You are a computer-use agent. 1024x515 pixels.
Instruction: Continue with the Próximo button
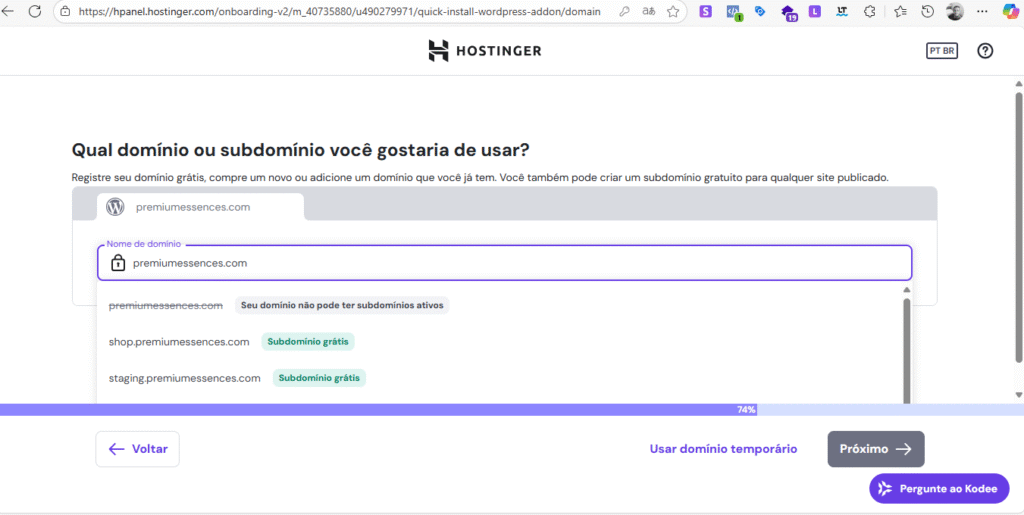click(x=876, y=449)
